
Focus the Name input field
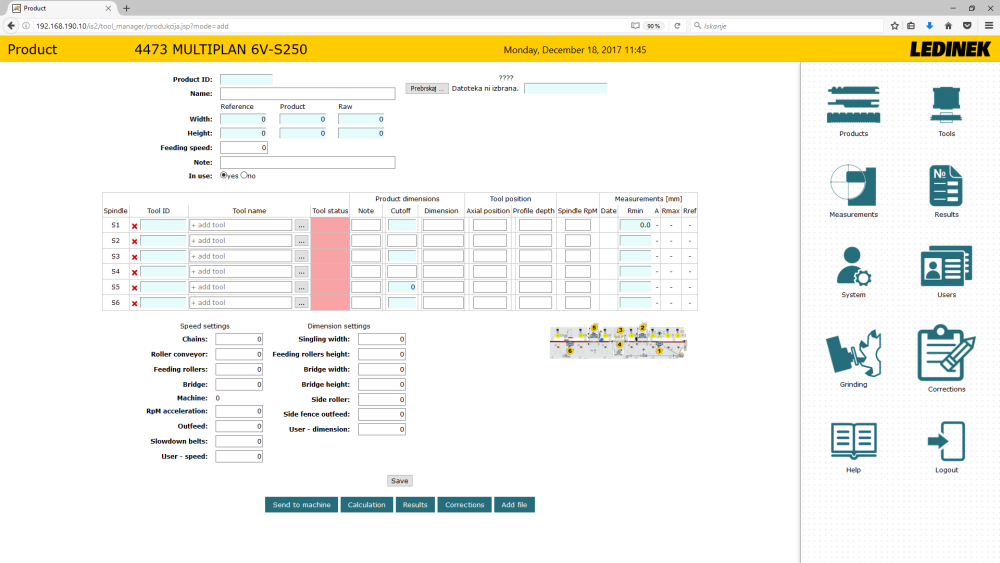click(x=307, y=94)
